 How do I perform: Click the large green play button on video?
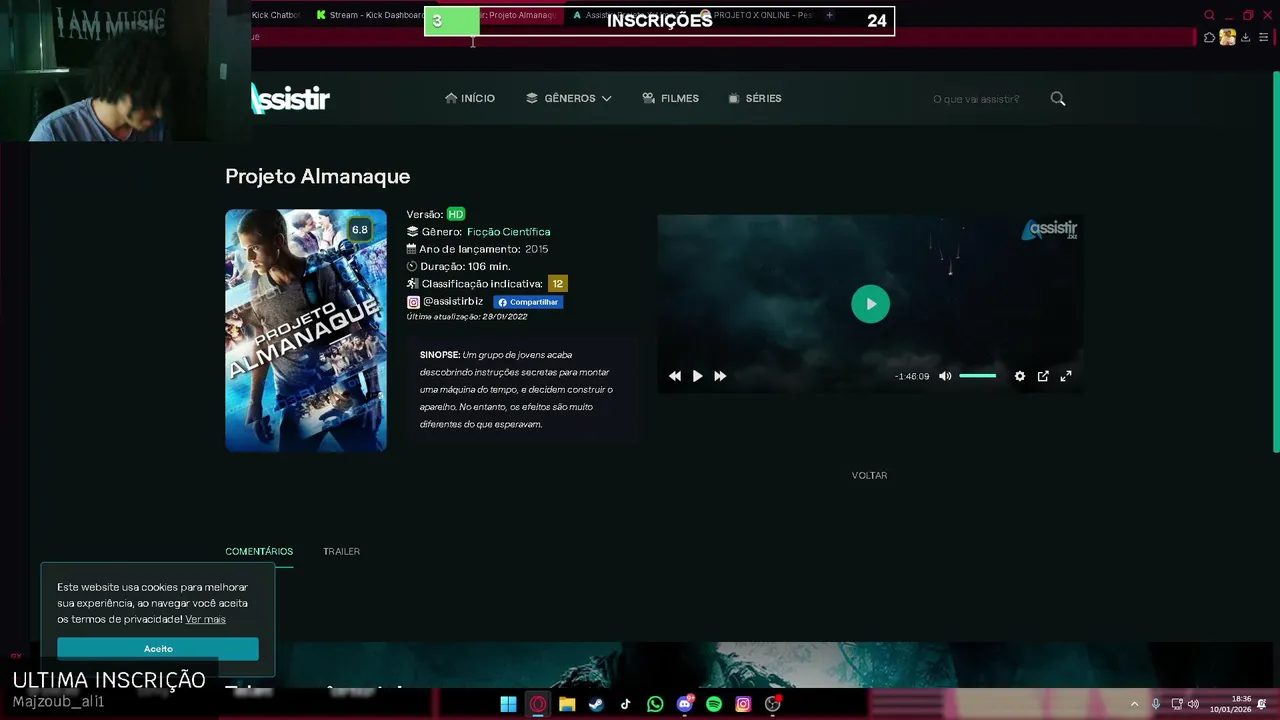tap(870, 304)
